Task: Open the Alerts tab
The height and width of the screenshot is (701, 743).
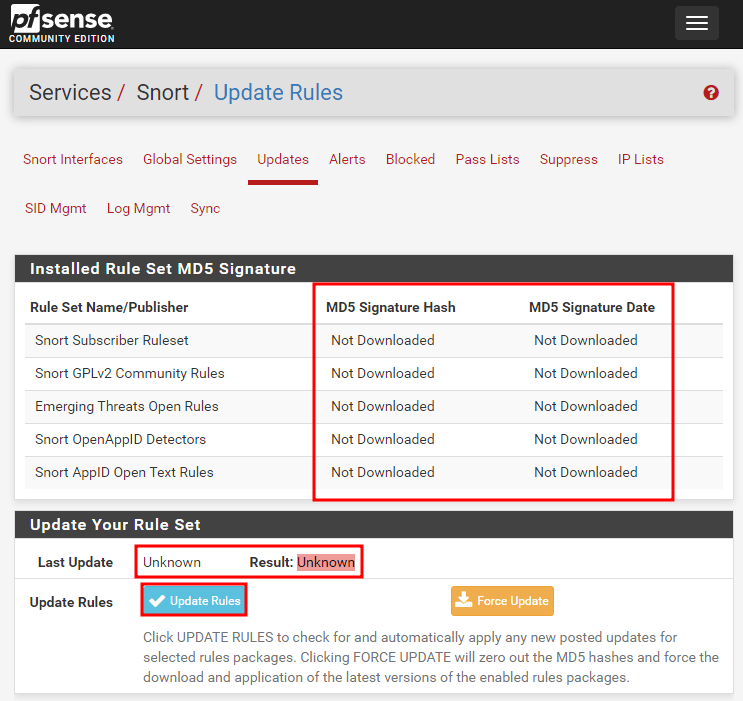Action: (347, 159)
